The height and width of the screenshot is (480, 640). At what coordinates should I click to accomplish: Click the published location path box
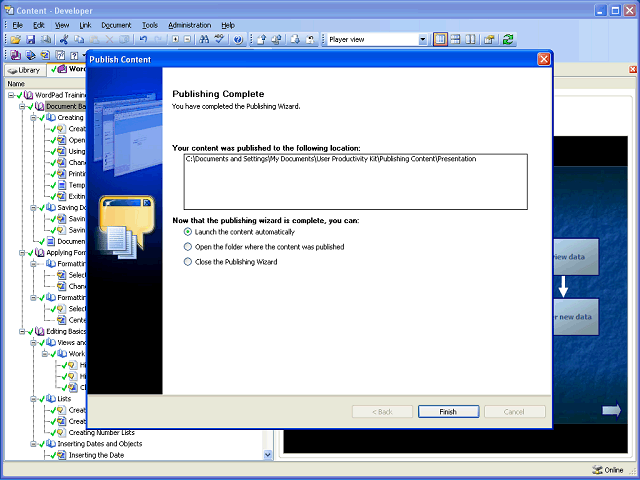coord(356,182)
